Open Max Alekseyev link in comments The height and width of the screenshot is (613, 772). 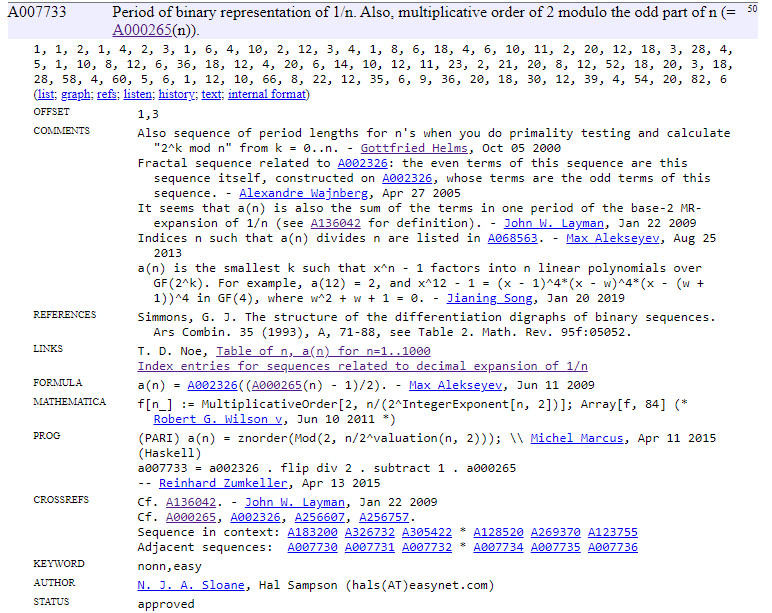coord(612,238)
